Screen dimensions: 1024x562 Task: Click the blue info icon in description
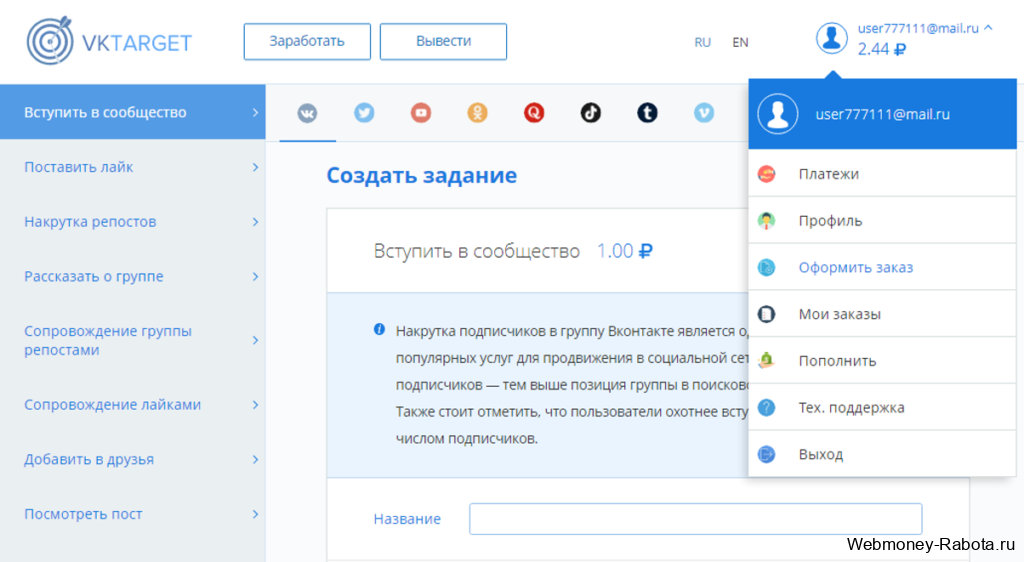[379, 329]
